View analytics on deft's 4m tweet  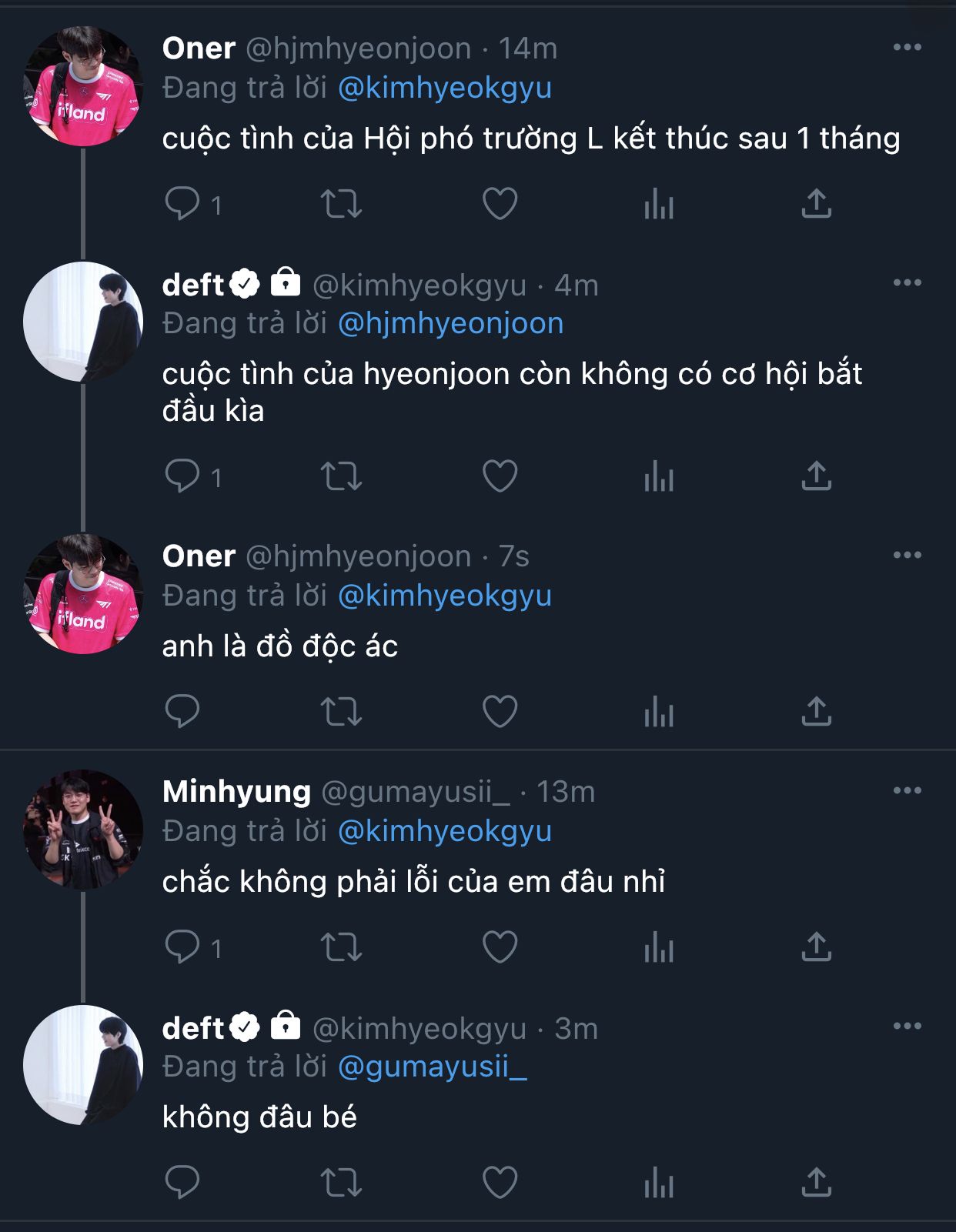(659, 476)
